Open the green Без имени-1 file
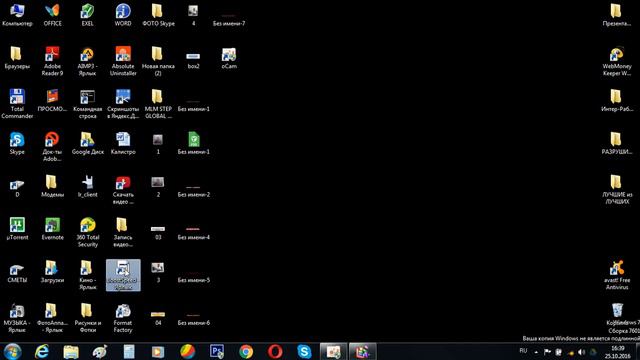 (193, 143)
